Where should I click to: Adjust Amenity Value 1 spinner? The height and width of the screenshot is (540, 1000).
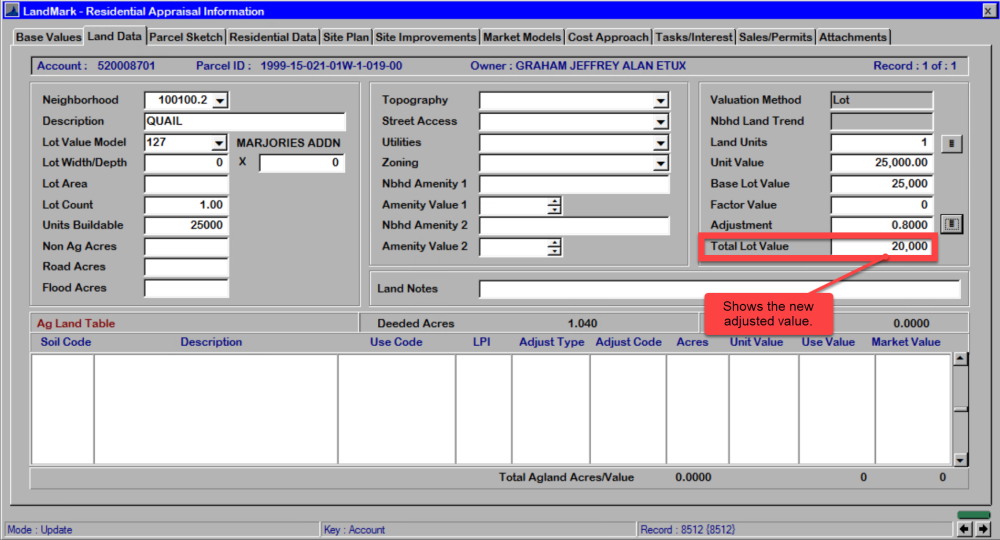(554, 205)
